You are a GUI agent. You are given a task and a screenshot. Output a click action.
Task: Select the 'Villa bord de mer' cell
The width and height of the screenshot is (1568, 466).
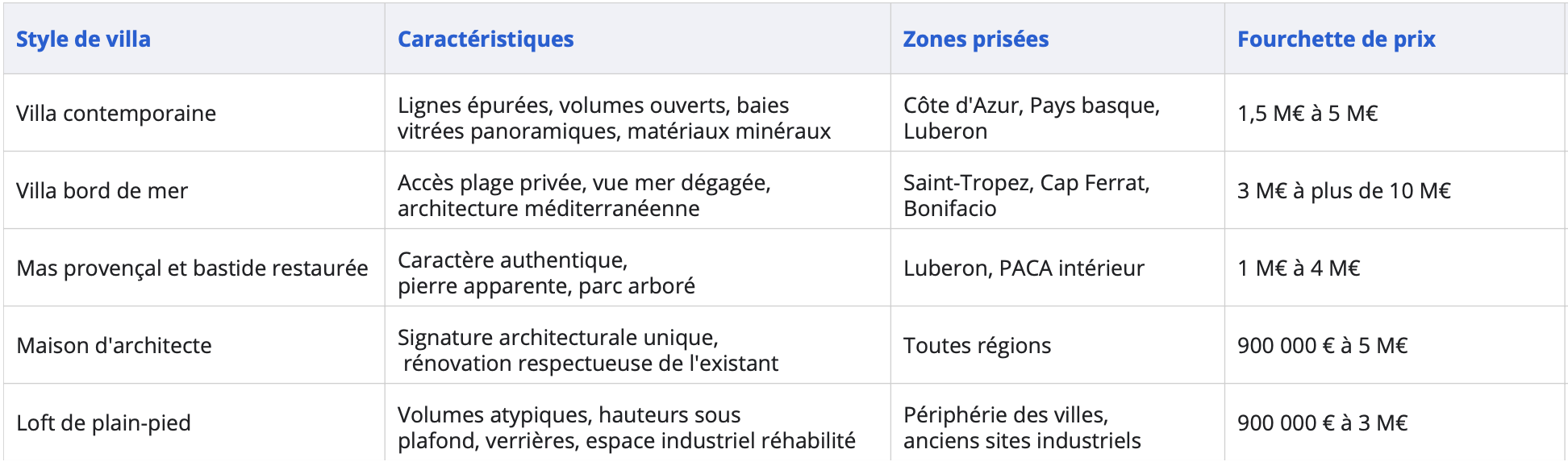[x=194, y=190]
